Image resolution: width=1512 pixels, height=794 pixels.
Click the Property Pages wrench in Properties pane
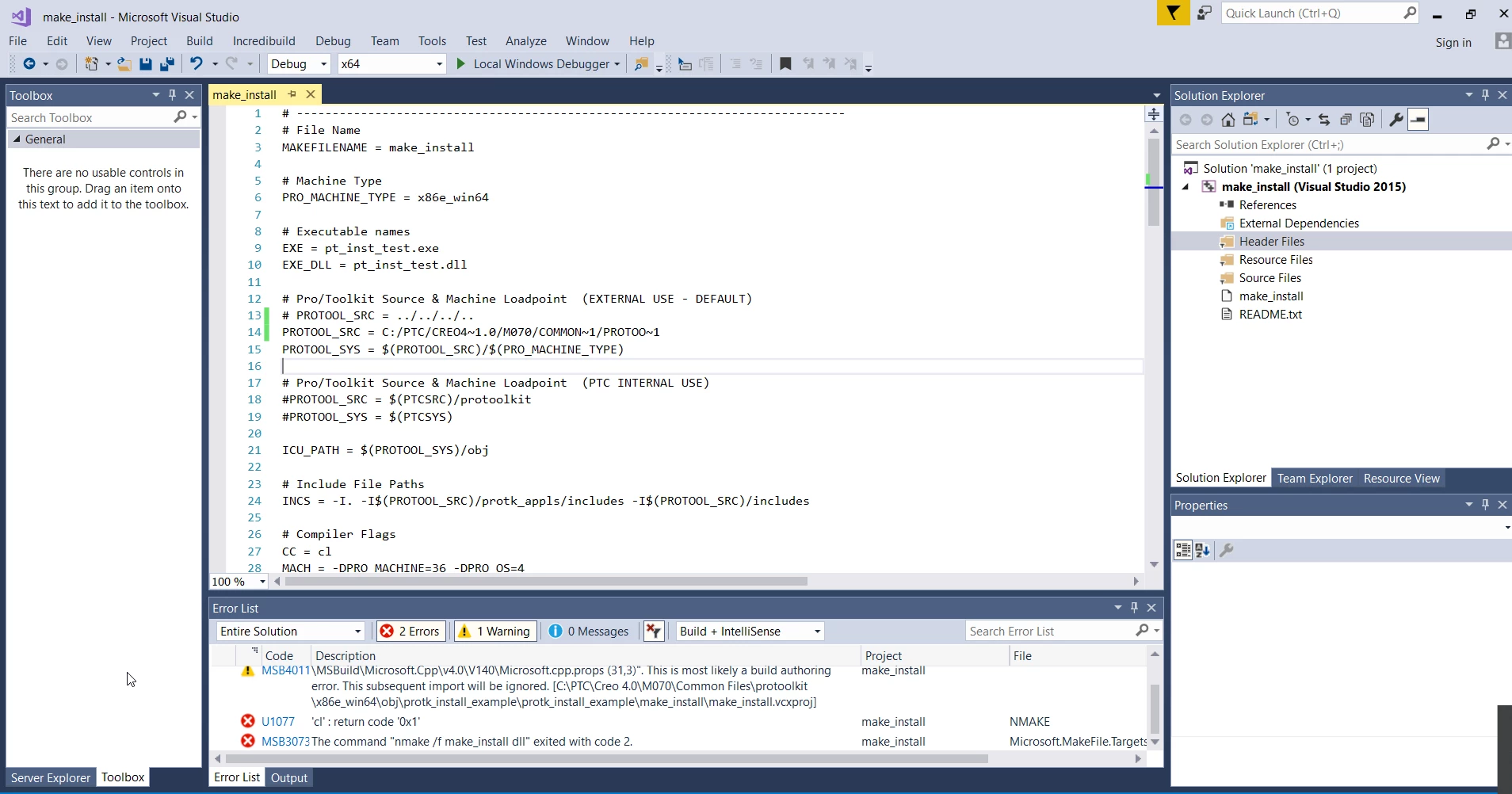click(1227, 550)
